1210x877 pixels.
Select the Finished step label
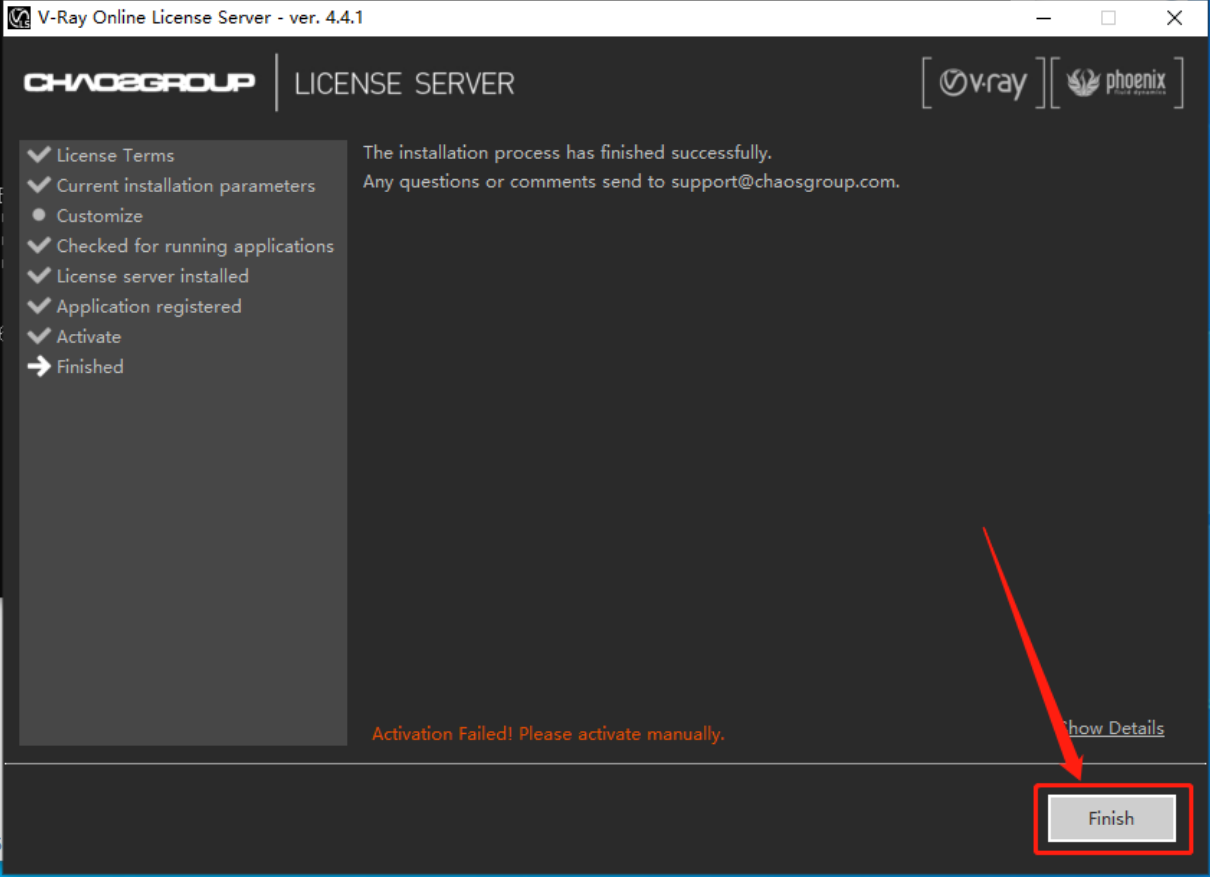coord(90,367)
